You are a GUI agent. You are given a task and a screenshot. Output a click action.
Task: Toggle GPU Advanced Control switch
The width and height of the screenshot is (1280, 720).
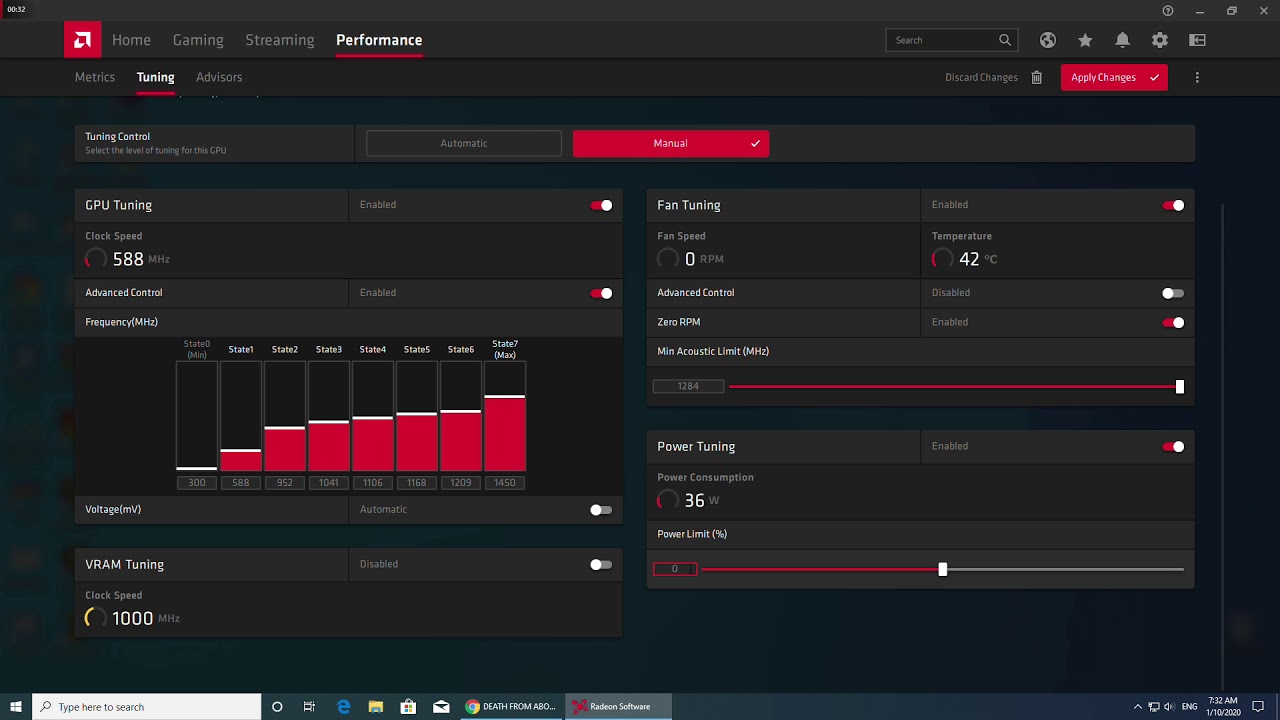601,293
